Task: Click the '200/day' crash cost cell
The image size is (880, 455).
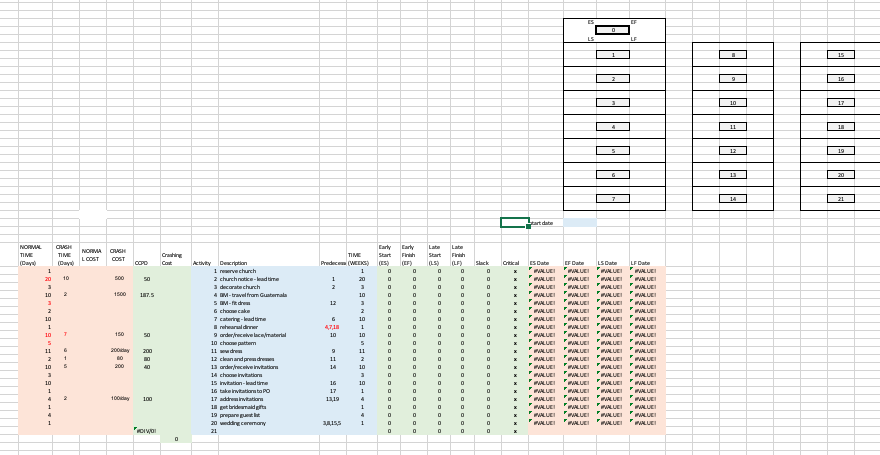Action: 120,351
